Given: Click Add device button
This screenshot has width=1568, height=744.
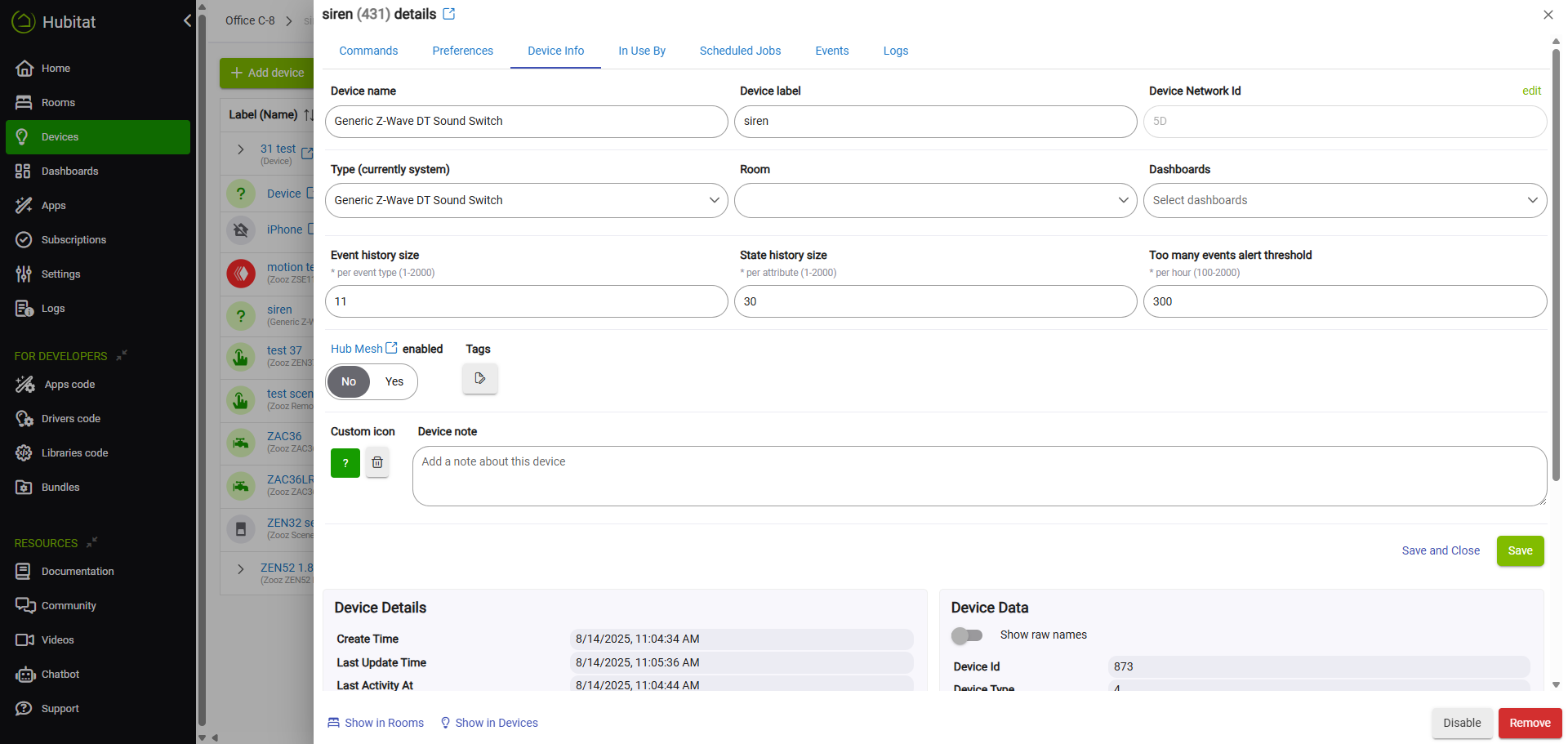Looking at the screenshot, I should 267,73.
